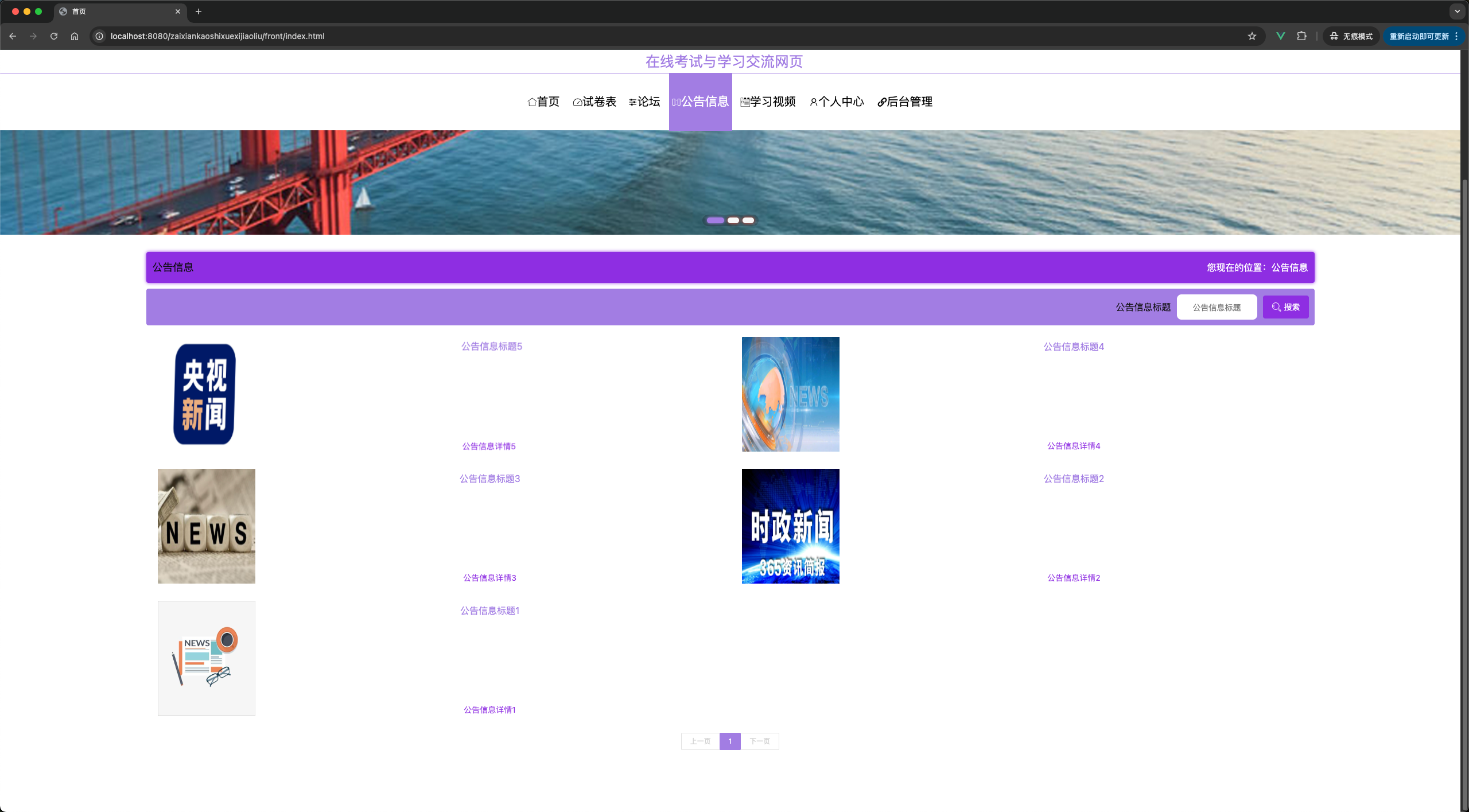Open the 央视新闻 thumbnail image
The height and width of the screenshot is (812, 1469).
(205, 394)
